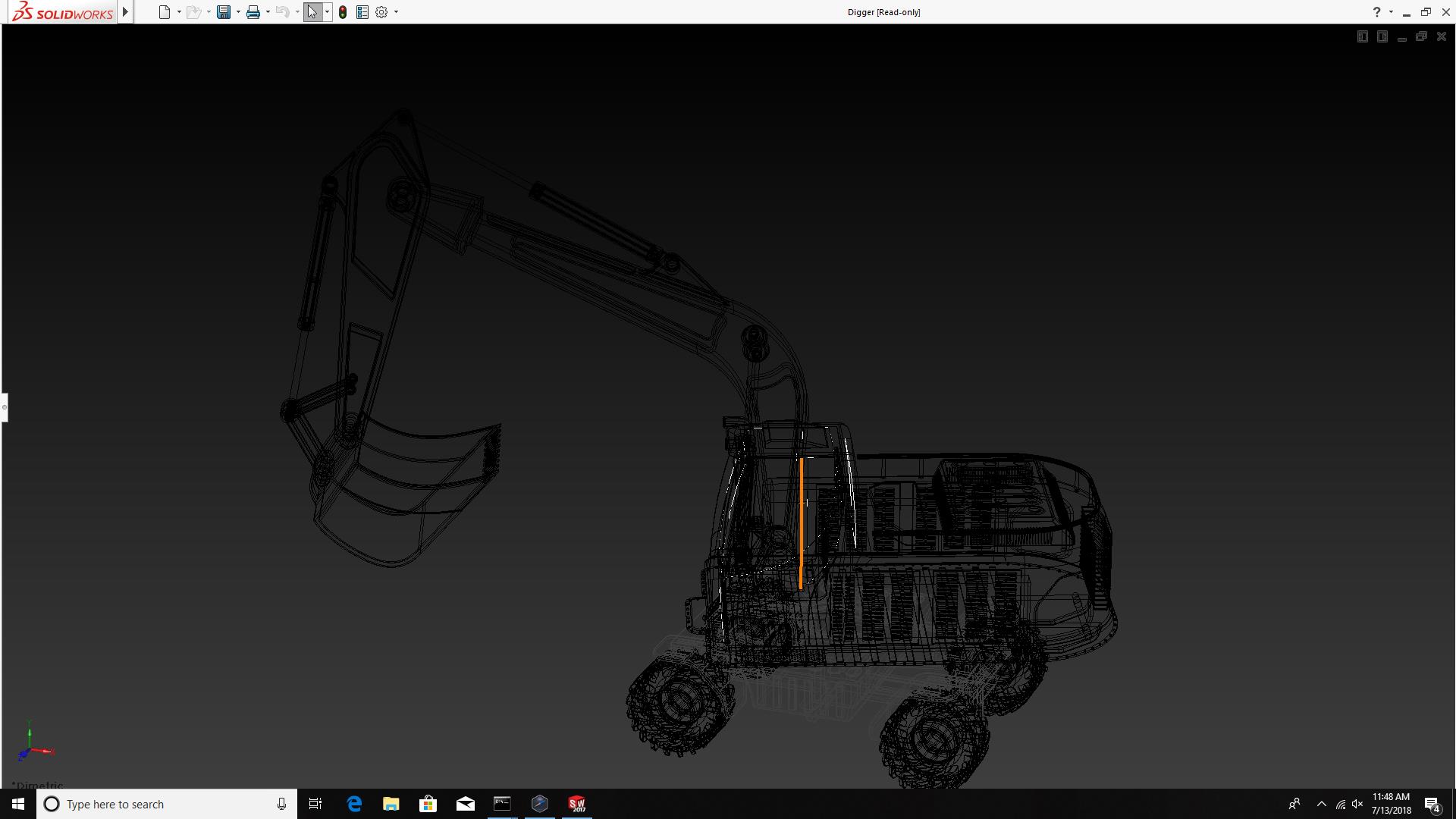Screen dimensions: 1456x819
Task: Toggle the left panel display icon
Action: (1362, 36)
